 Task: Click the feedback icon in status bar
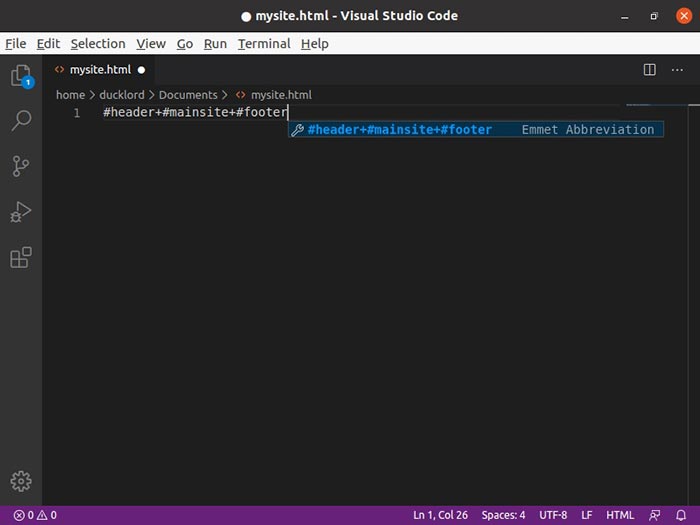coord(654,515)
